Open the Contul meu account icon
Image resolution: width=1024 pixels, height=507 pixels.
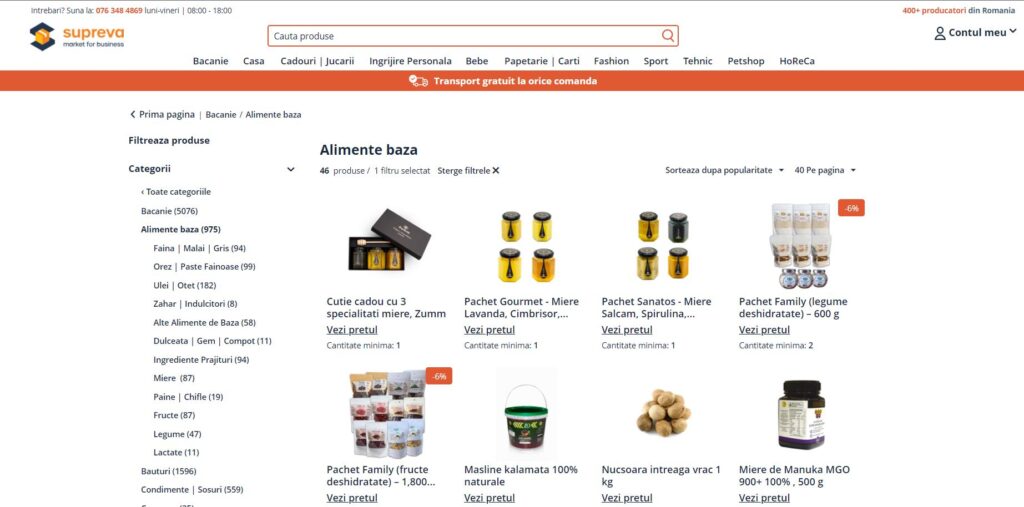(940, 33)
